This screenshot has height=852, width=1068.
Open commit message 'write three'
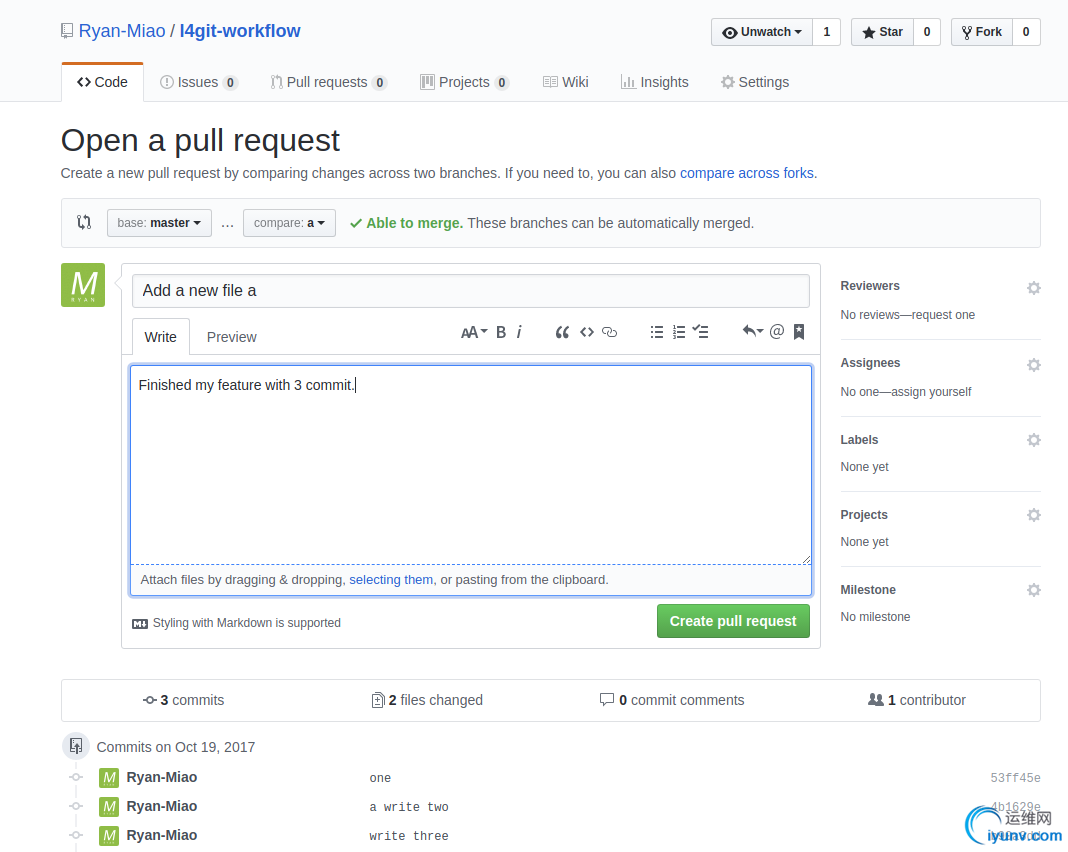pyautogui.click(x=409, y=836)
